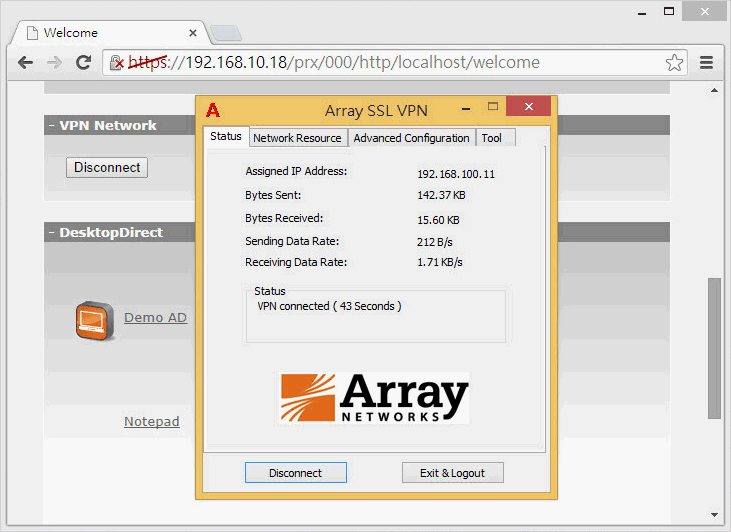731x532 pixels.
Task: Bookmark this page with the star icon
Action: [x=674, y=62]
